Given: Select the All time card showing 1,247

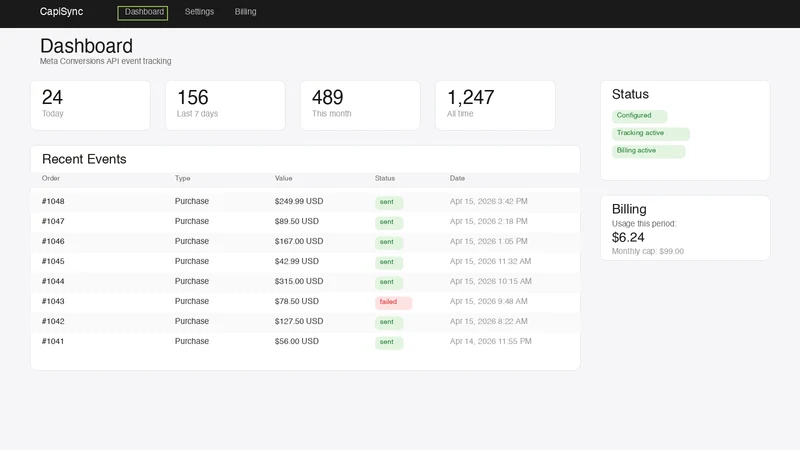Looking at the screenshot, I should (495, 105).
